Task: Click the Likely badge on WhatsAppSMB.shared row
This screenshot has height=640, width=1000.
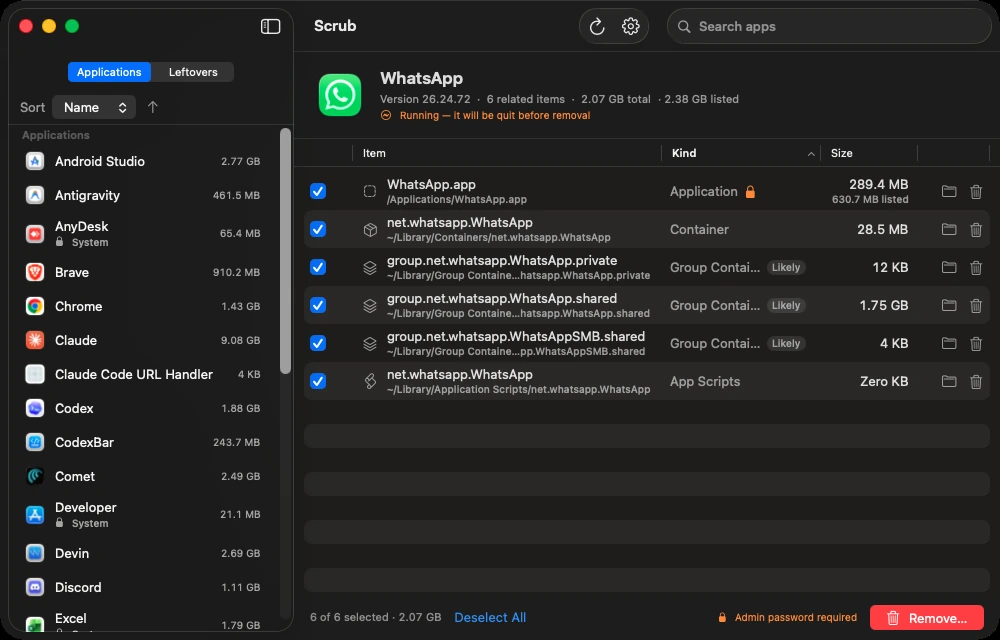Action: point(786,344)
